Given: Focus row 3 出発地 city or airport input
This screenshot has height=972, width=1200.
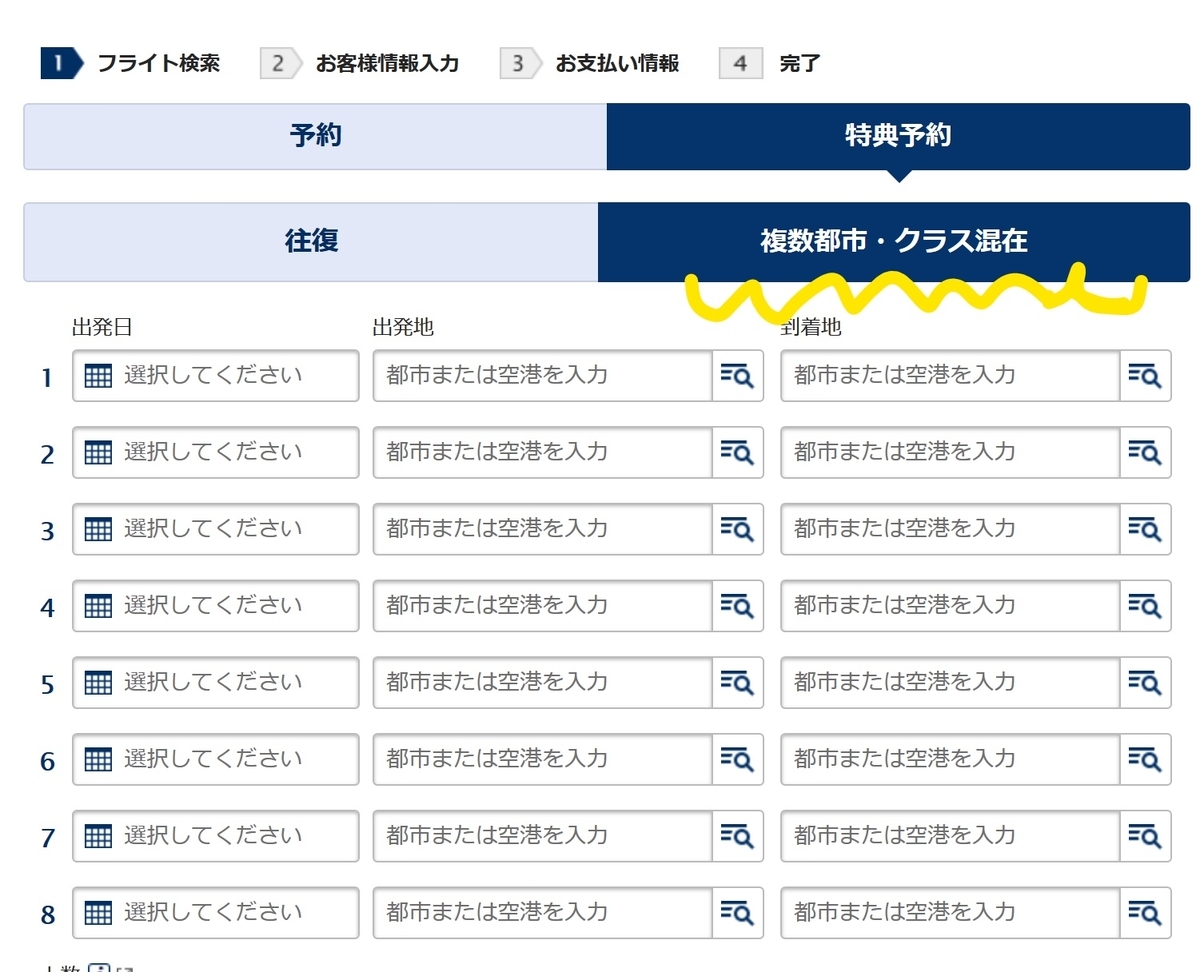Looking at the screenshot, I should point(542,529).
